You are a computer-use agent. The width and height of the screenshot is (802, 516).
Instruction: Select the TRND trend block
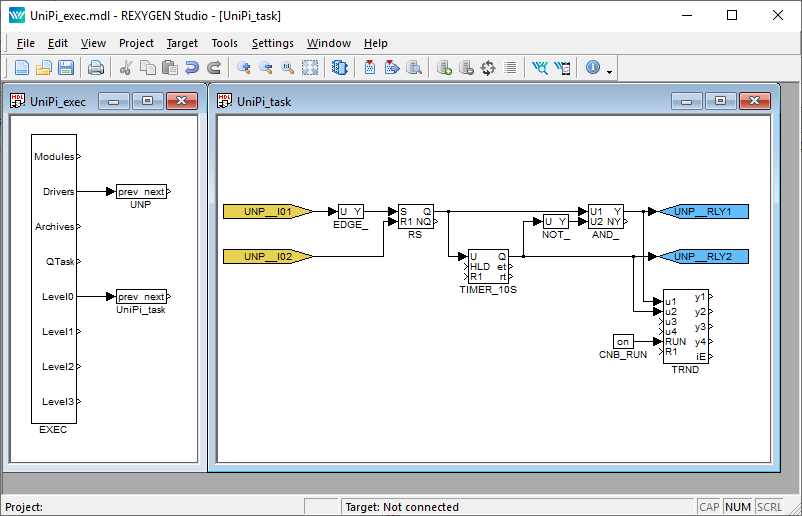pyautogui.click(x=686, y=326)
